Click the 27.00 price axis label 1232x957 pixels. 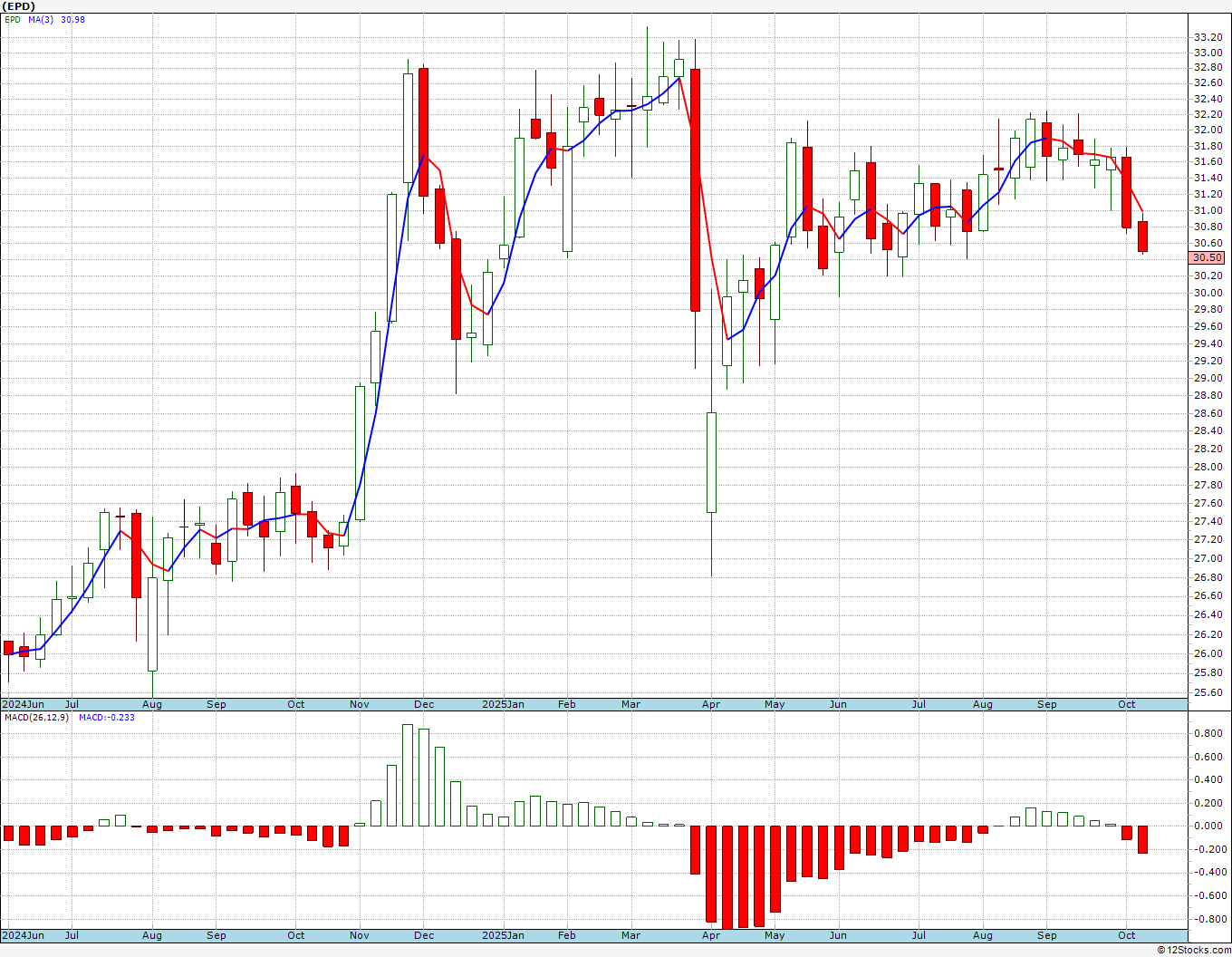click(1208, 558)
